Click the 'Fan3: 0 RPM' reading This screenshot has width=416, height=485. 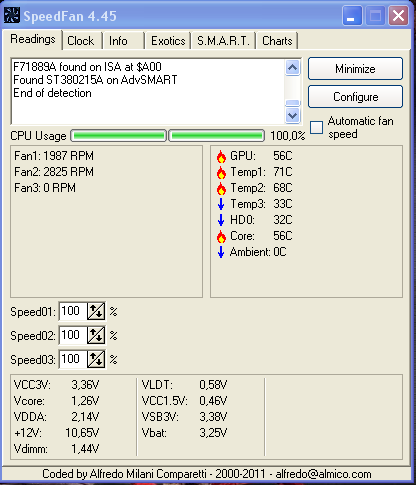click(45, 188)
